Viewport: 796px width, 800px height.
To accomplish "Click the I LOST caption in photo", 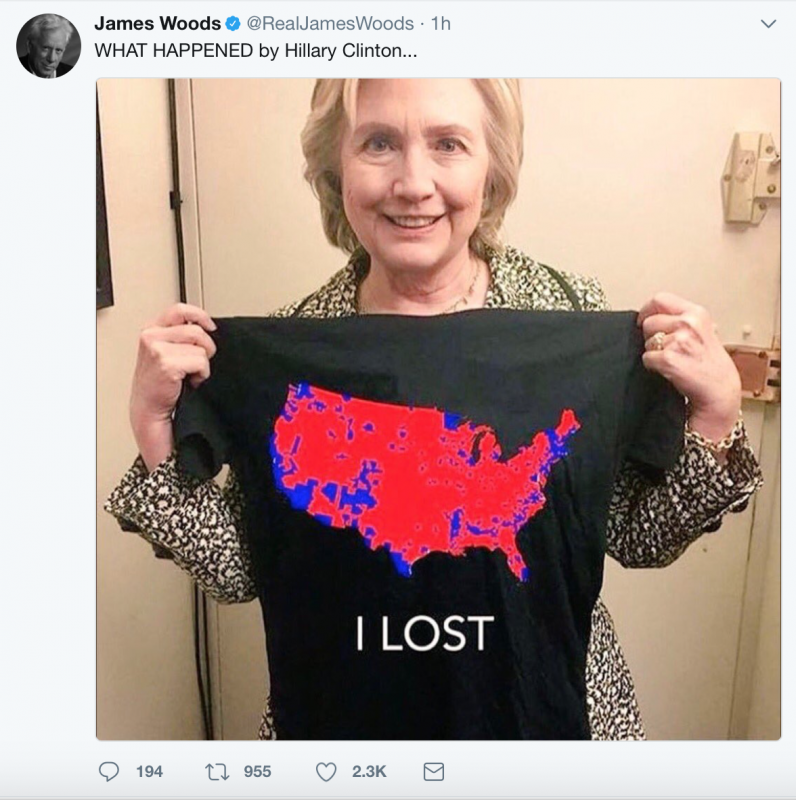I will pyautogui.click(x=425, y=633).
